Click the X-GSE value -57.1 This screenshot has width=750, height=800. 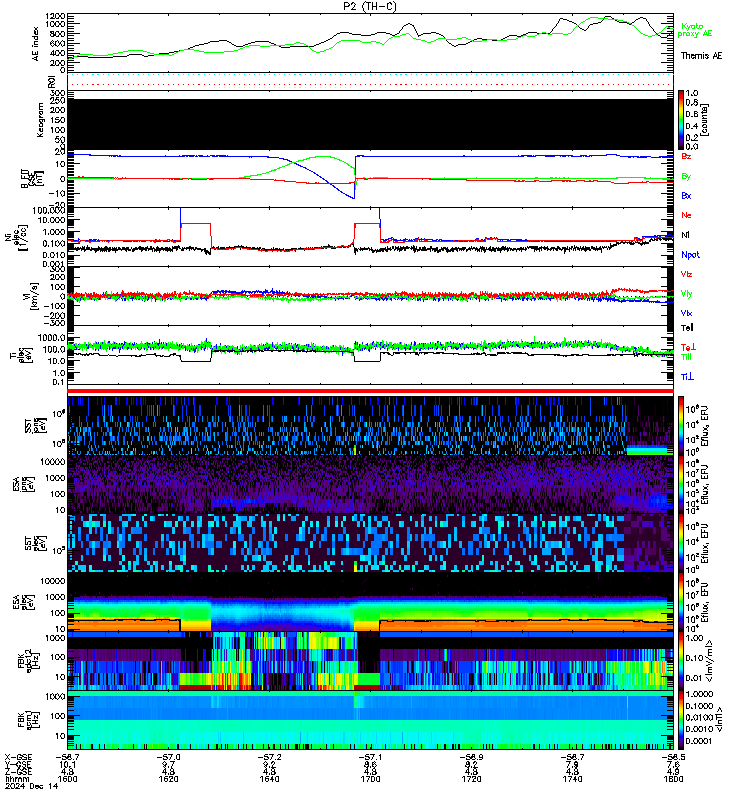(x=370, y=758)
